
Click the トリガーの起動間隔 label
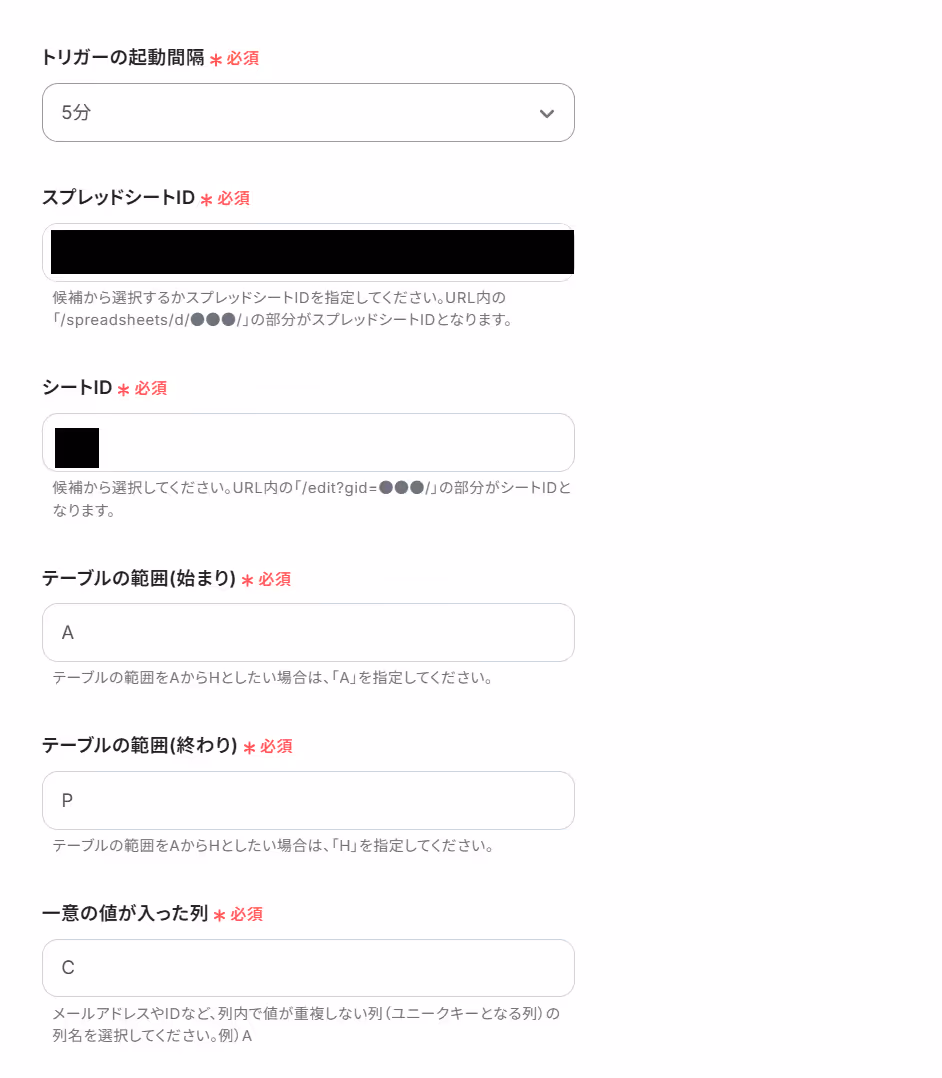(x=123, y=58)
